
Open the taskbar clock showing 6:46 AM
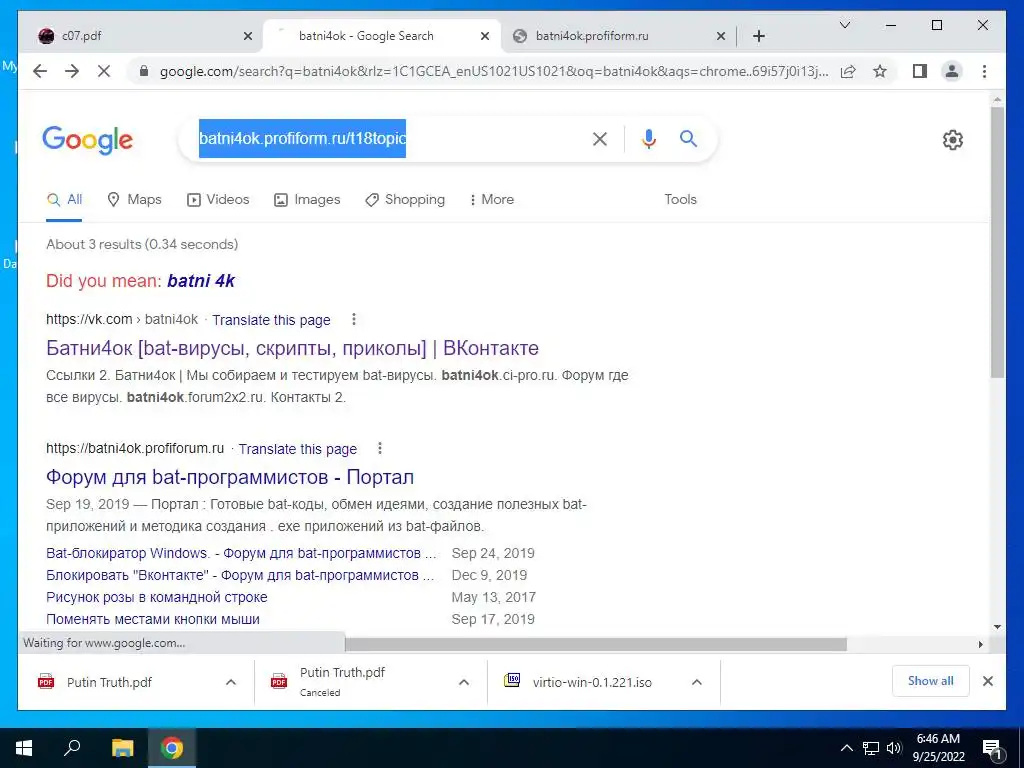pyautogui.click(x=938, y=748)
